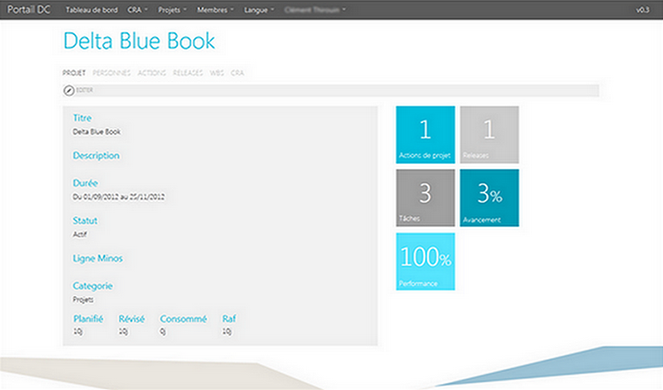Open the Tâches tile showing 3
This screenshot has height=390, width=663.
tap(425, 198)
